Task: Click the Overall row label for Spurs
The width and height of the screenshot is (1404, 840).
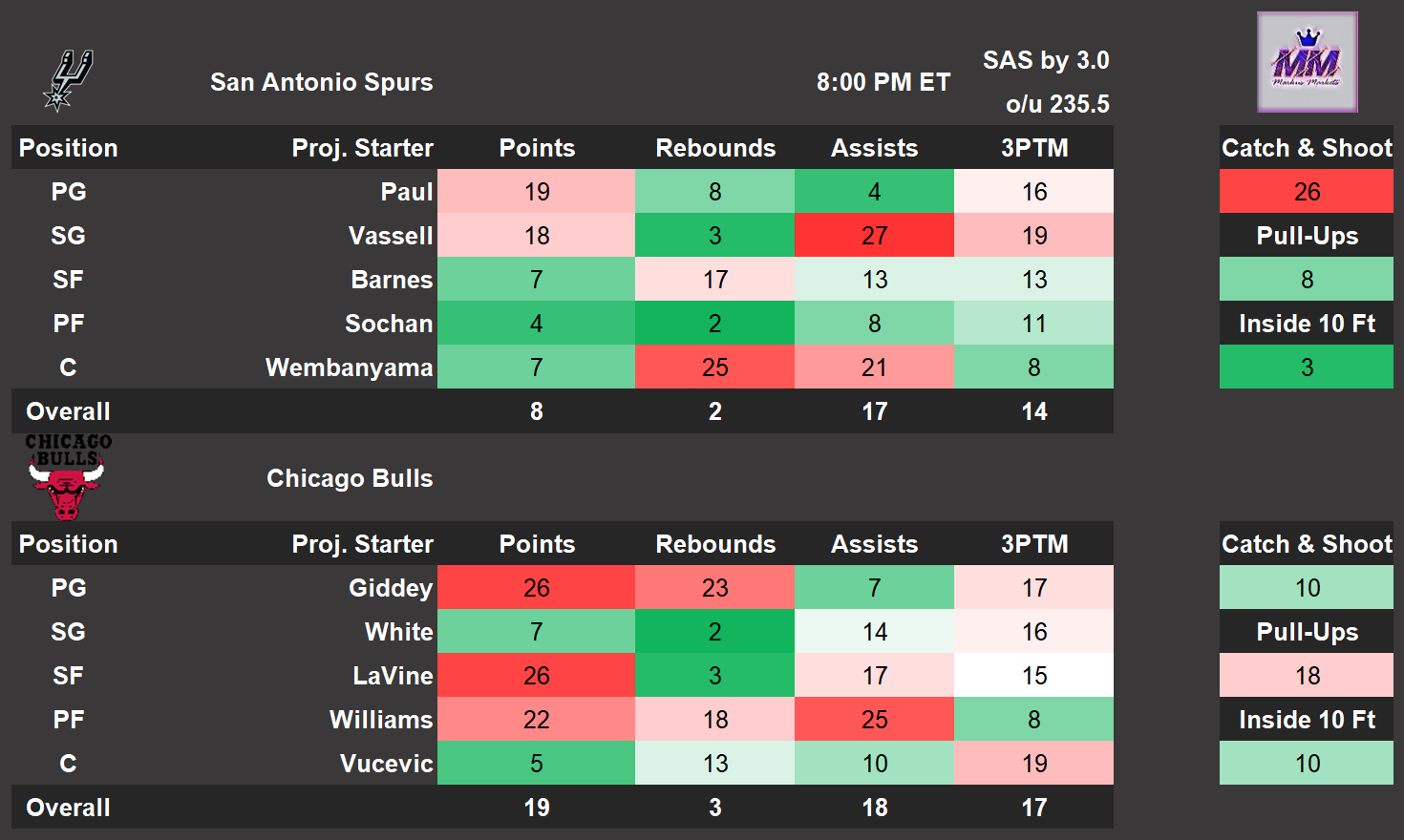Action: [x=68, y=411]
